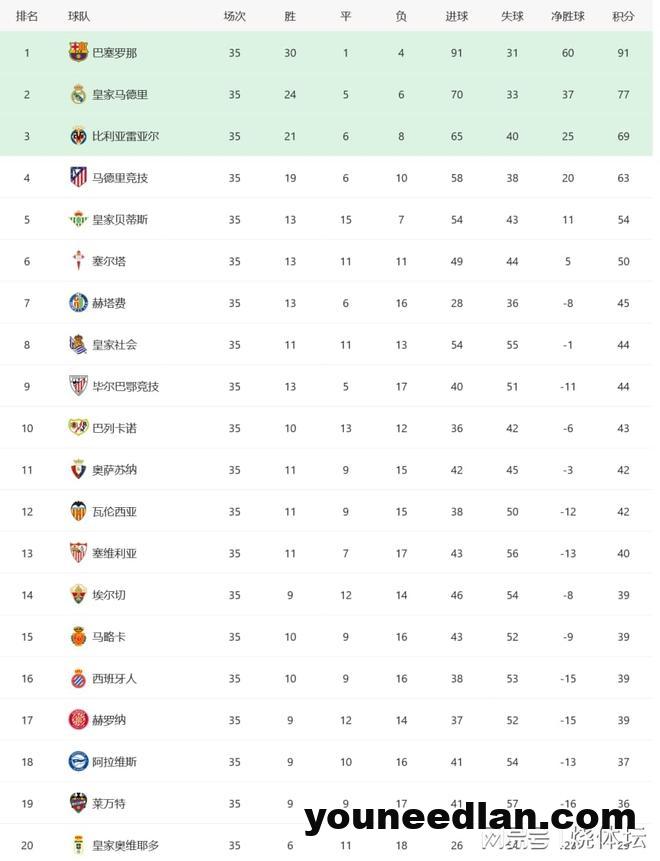This screenshot has height=861, width=660.
Task: Click the Valencia bat crest icon
Action: coord(78,511)
